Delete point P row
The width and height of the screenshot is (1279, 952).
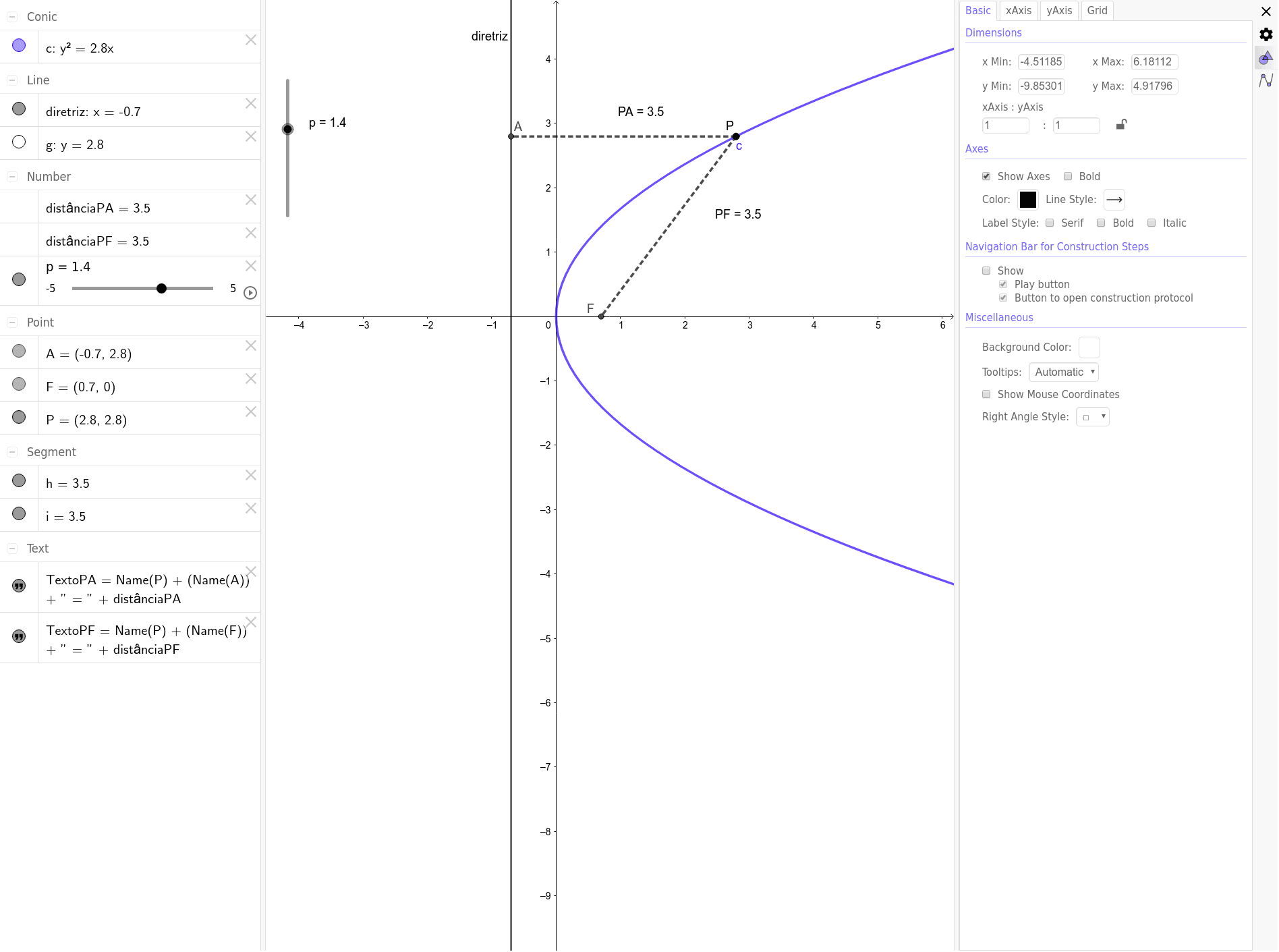point(251,412)
